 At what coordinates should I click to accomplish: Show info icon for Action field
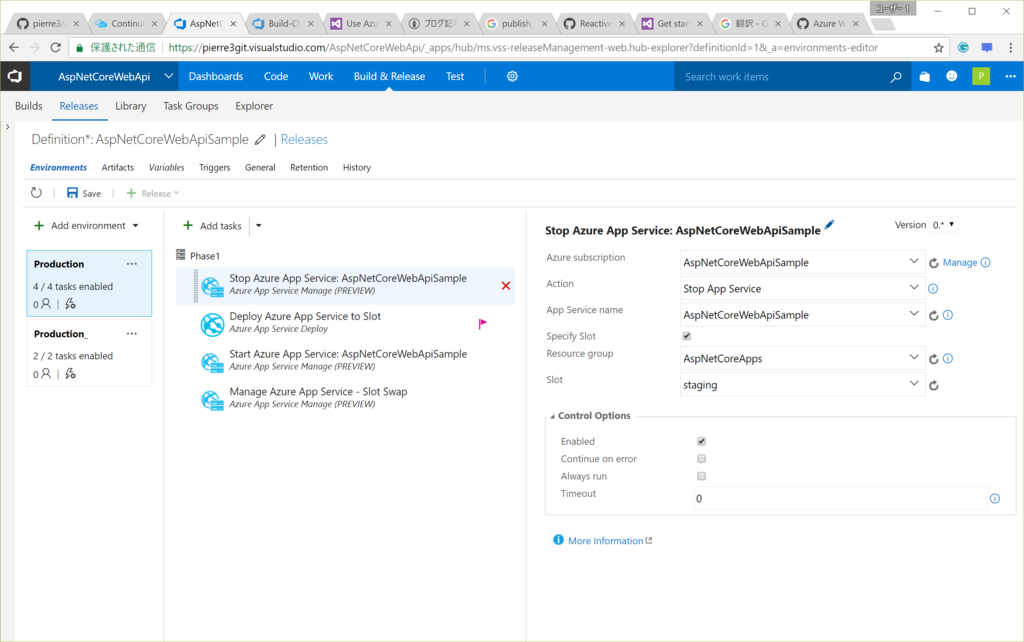(933, 289)
